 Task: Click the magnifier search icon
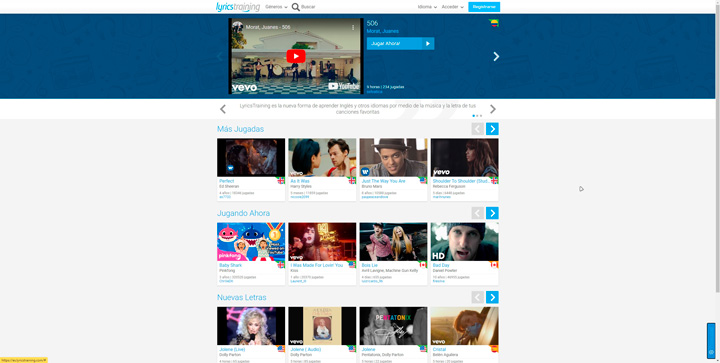pos(296,7)
